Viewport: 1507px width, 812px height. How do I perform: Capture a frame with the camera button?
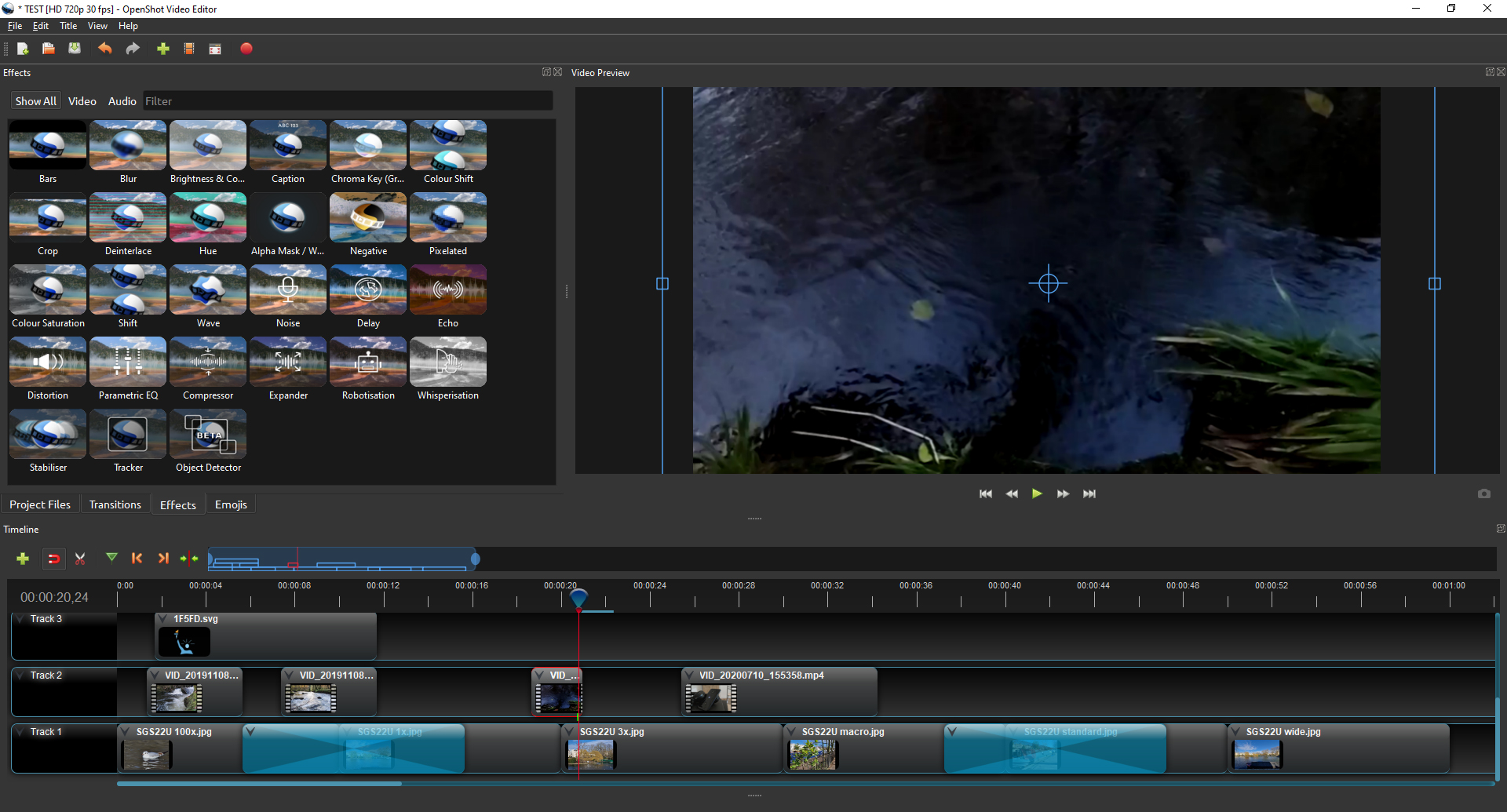click(x=1484, y=493)
